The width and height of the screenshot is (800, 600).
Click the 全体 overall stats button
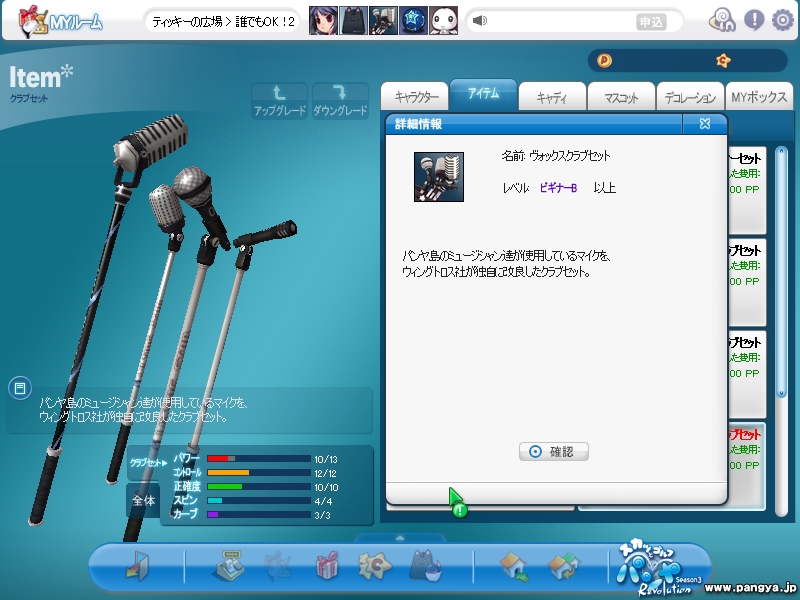click(x=143, y=501)
